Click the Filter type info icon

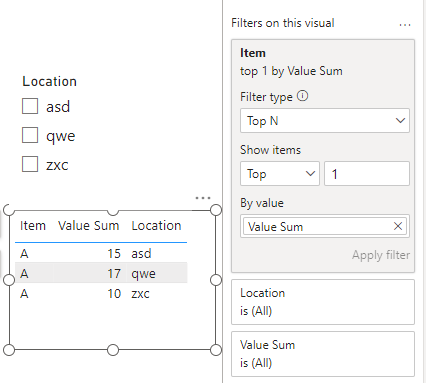pos(303,96)
